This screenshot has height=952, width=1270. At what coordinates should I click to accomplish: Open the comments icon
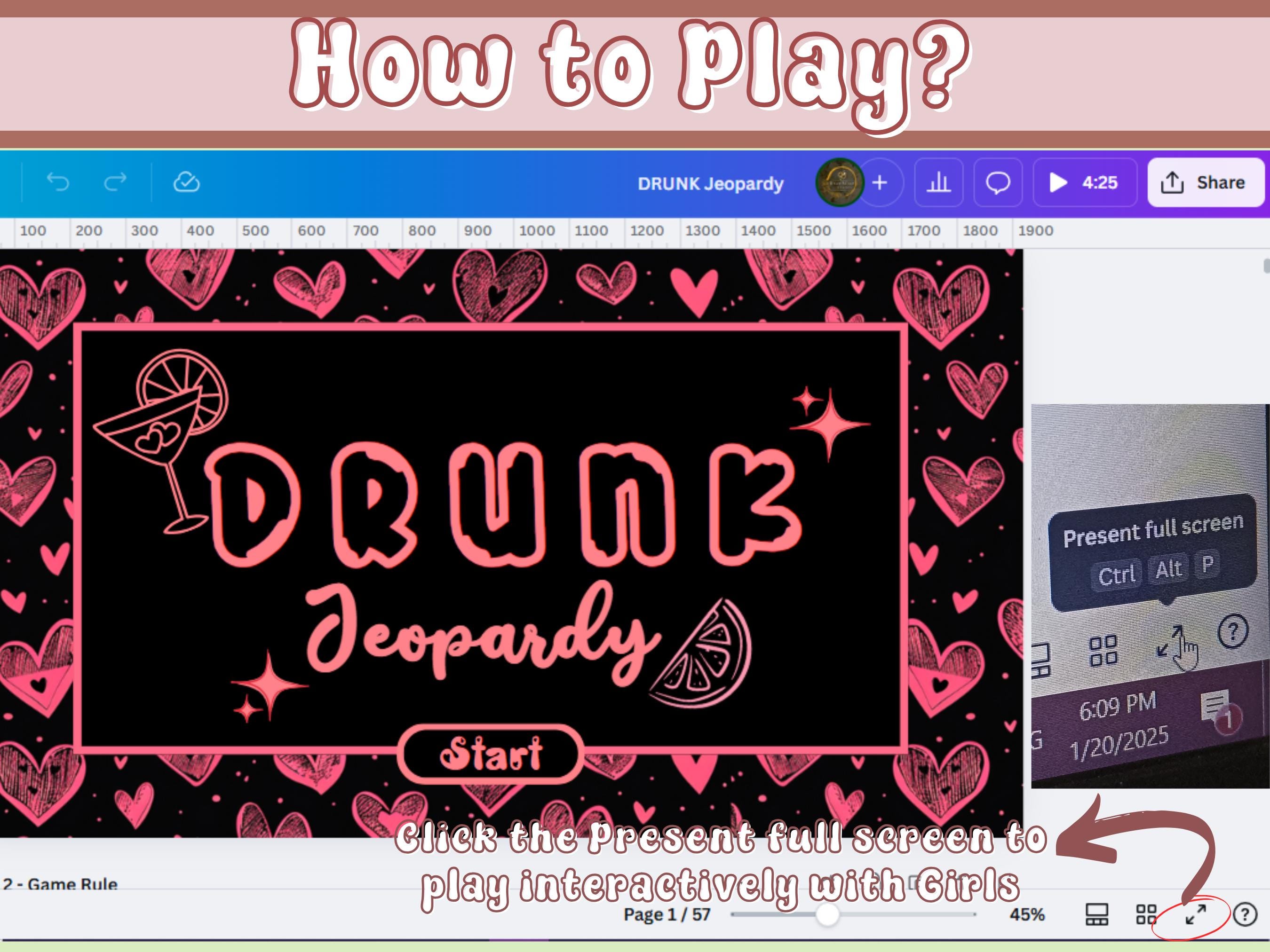(x=998, y=182)
